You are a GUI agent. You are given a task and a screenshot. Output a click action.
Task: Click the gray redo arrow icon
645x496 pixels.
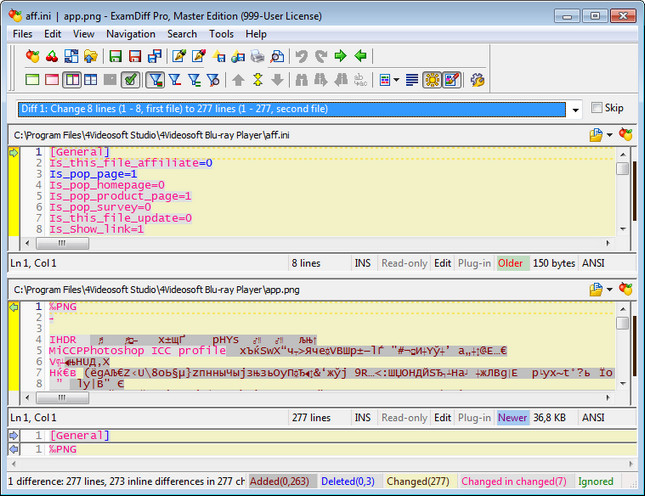[321, 56]
